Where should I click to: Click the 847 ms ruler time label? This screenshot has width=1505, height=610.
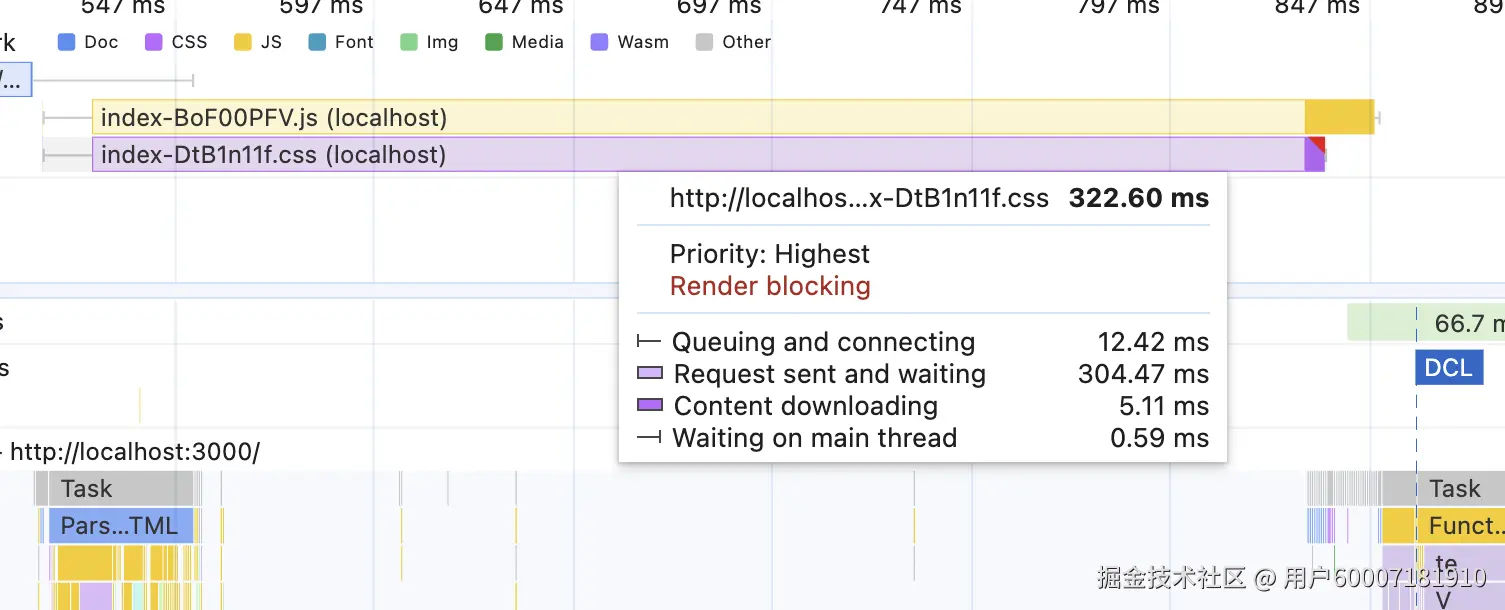[x=1317, y=8]
